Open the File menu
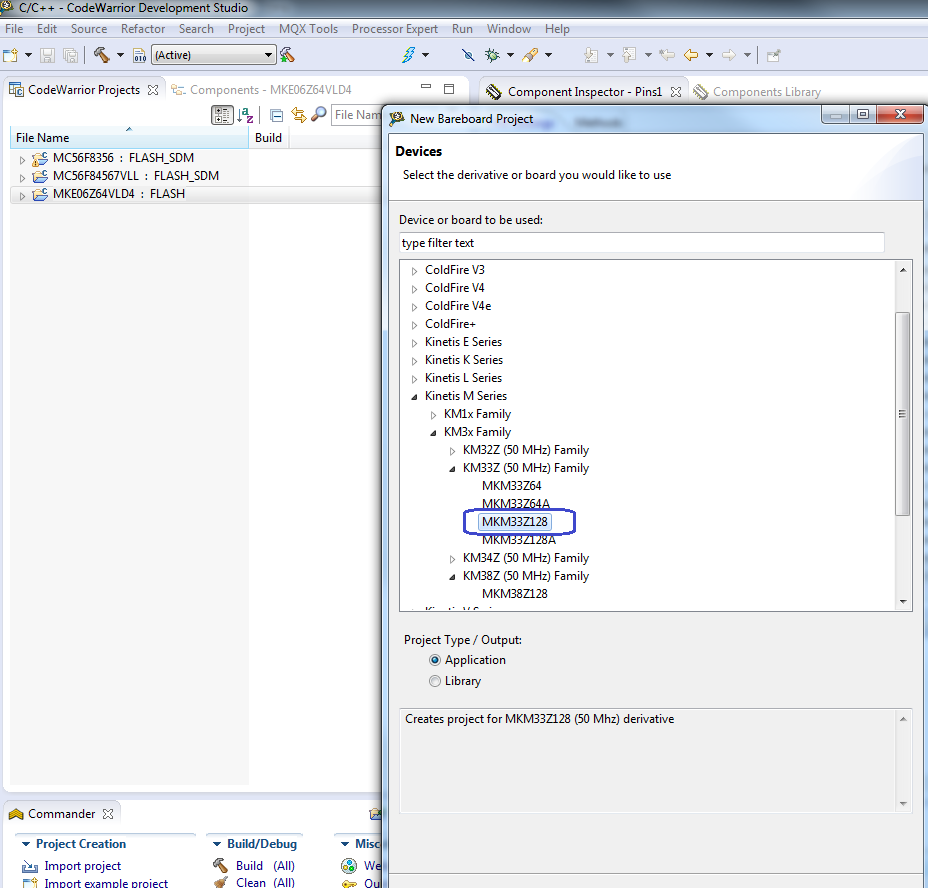The height and width of the screenshot is (888, 928). [x=14, y=29]
